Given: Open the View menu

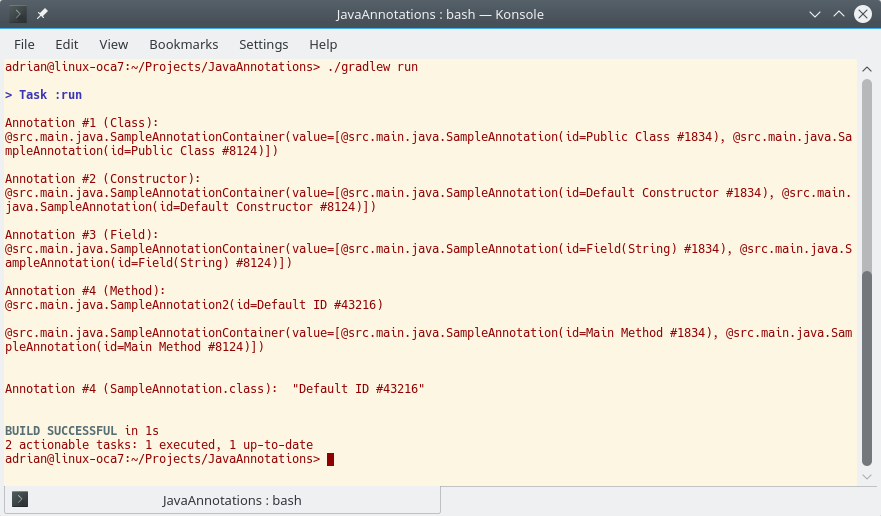Looking at the screenshot, I should click(x=113, y=44).
